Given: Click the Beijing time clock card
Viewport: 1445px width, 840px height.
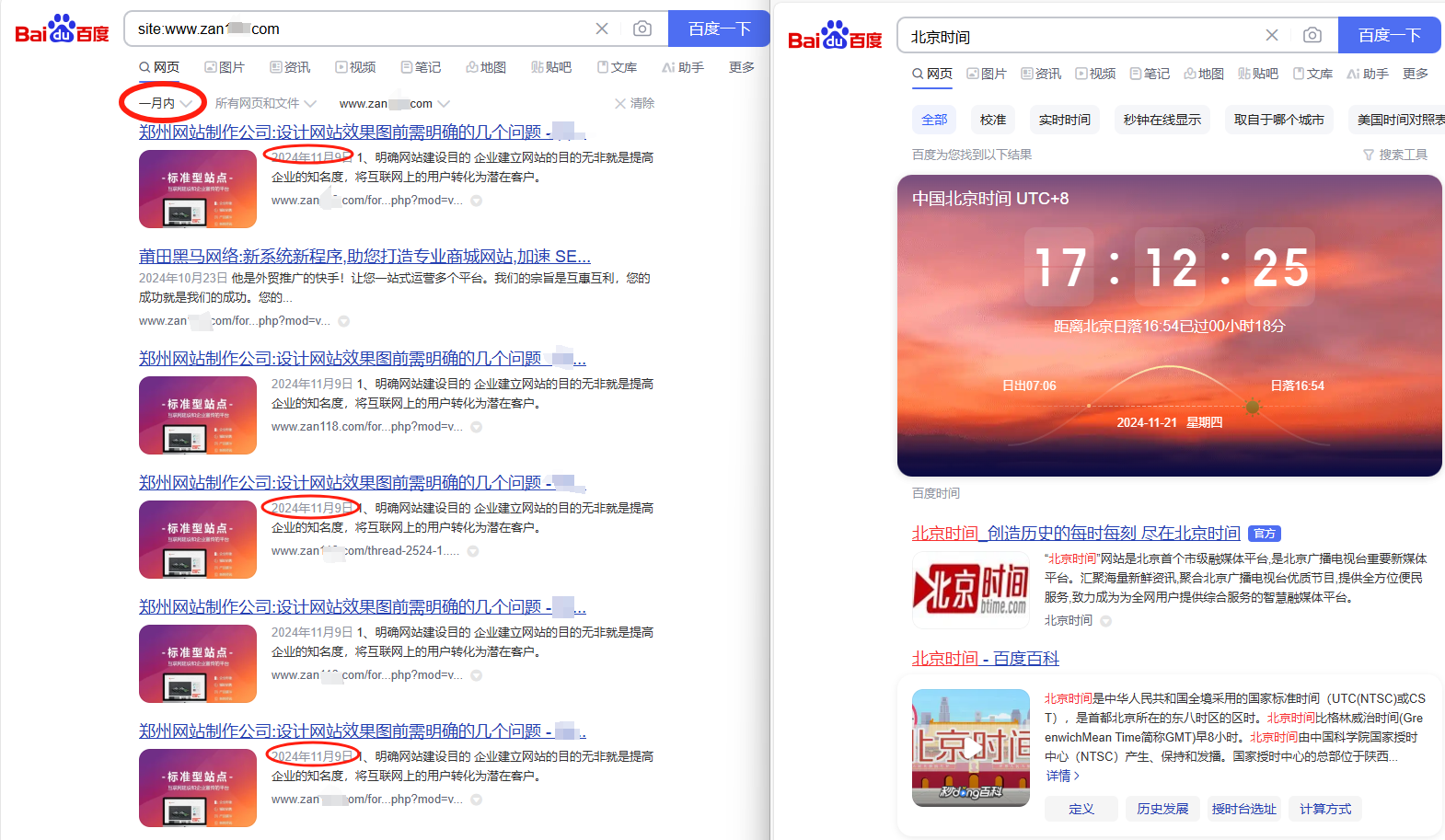Looking at the screenshot, I should [1170, 326].
